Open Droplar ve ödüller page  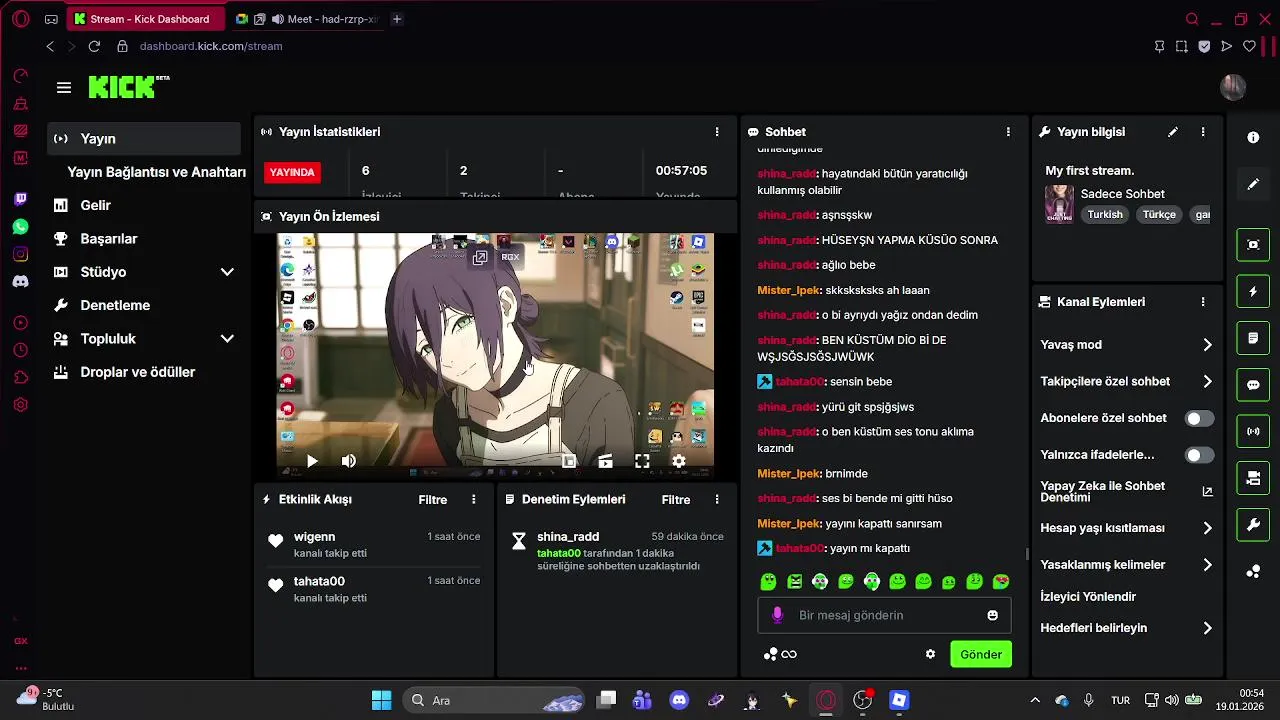(x=138, y=372)
